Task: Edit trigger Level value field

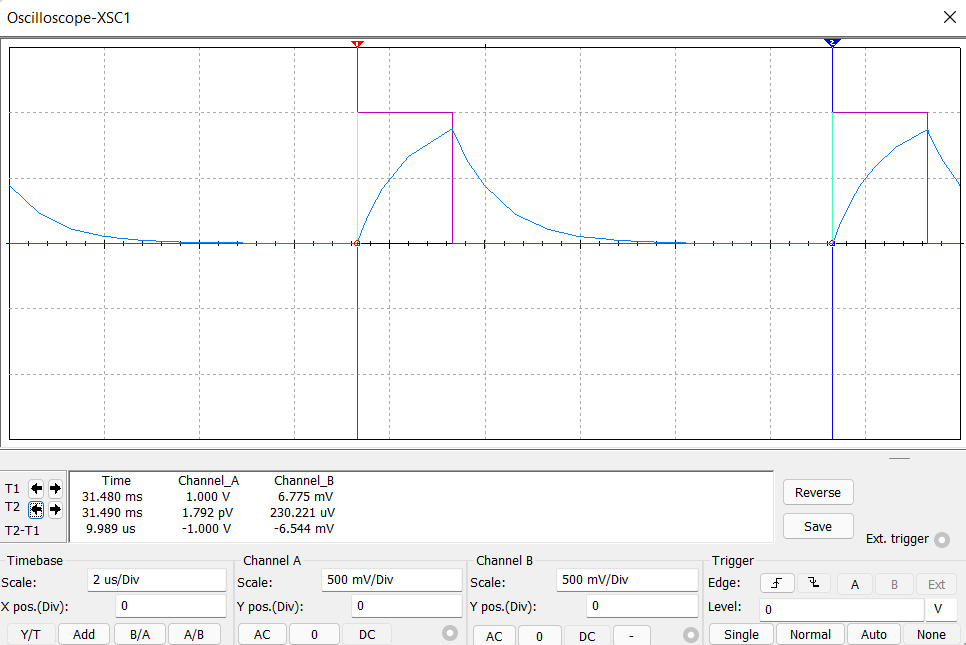Action: pyautogui.click(x=842, y=609)
